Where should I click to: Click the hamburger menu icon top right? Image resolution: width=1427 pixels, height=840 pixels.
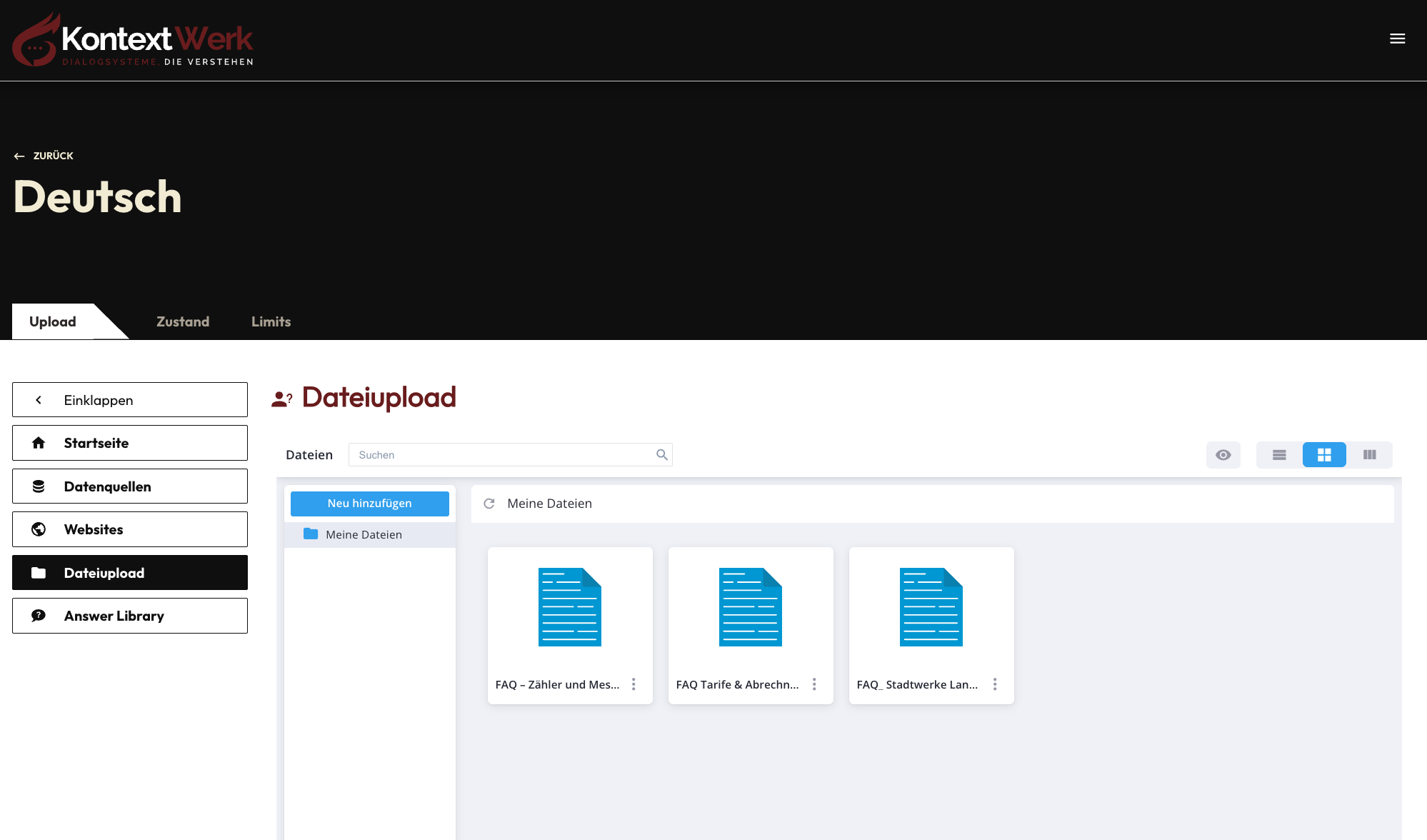(x=1397, y=39)
